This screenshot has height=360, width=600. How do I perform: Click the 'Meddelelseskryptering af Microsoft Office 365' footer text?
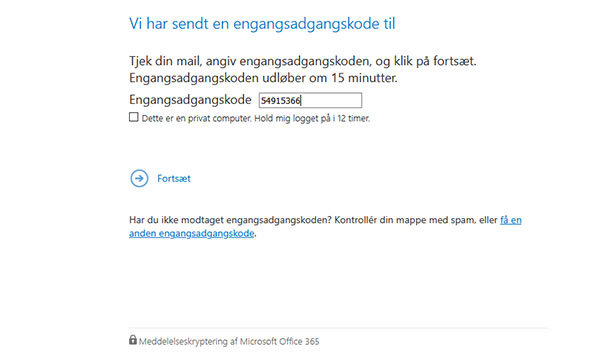(x=229, y=341)
